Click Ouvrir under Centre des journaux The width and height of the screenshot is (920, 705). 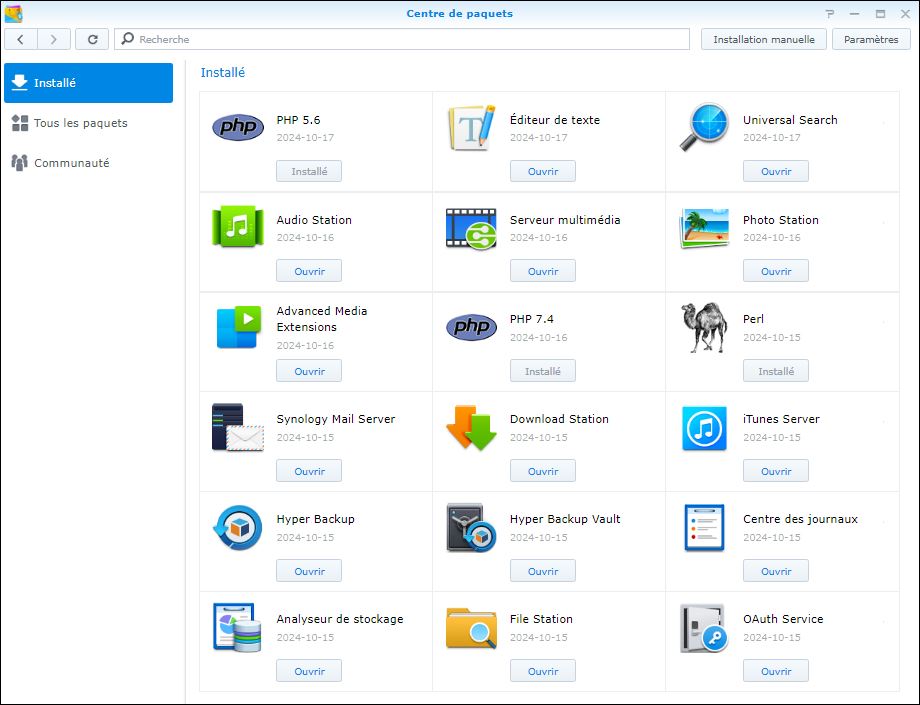coord(776,571)
